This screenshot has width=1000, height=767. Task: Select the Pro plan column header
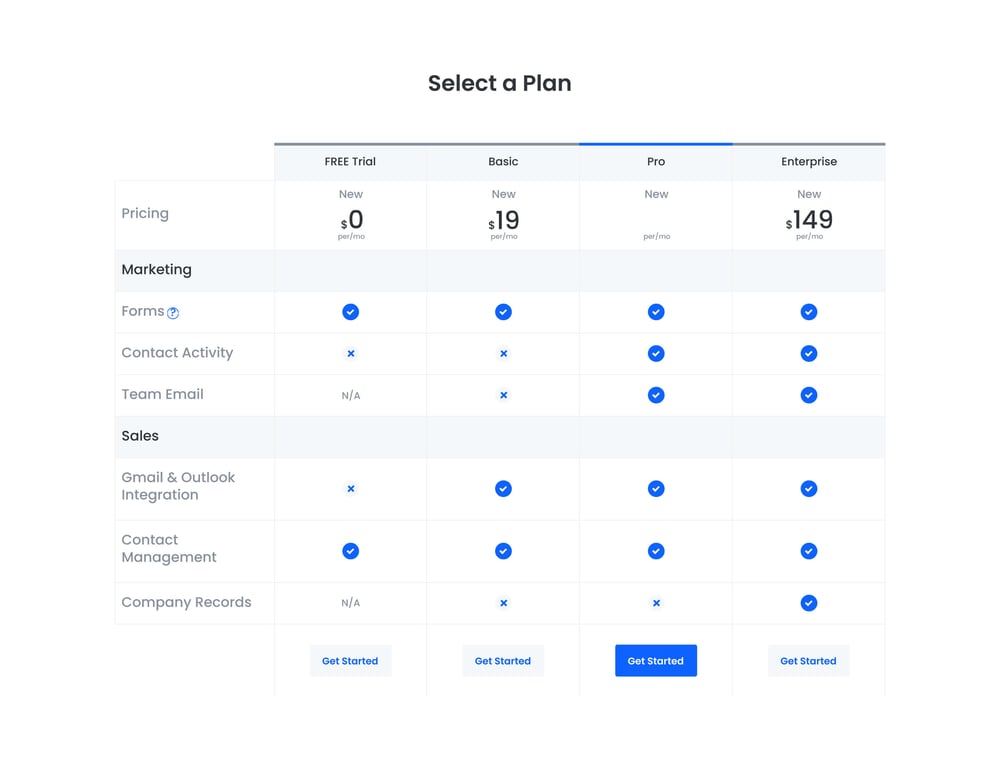pos(656,161)
